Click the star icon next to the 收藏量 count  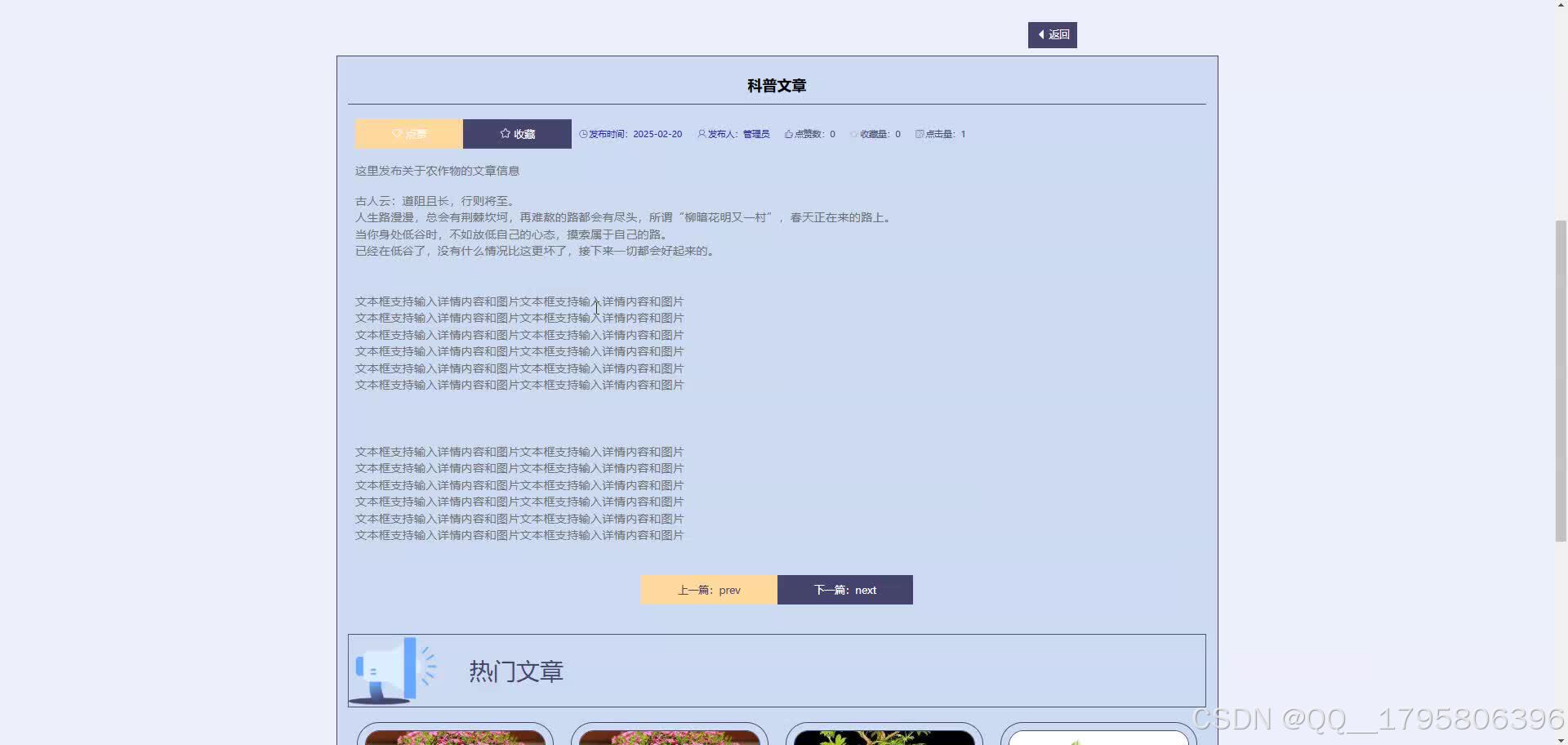click(x=854, y=134)
